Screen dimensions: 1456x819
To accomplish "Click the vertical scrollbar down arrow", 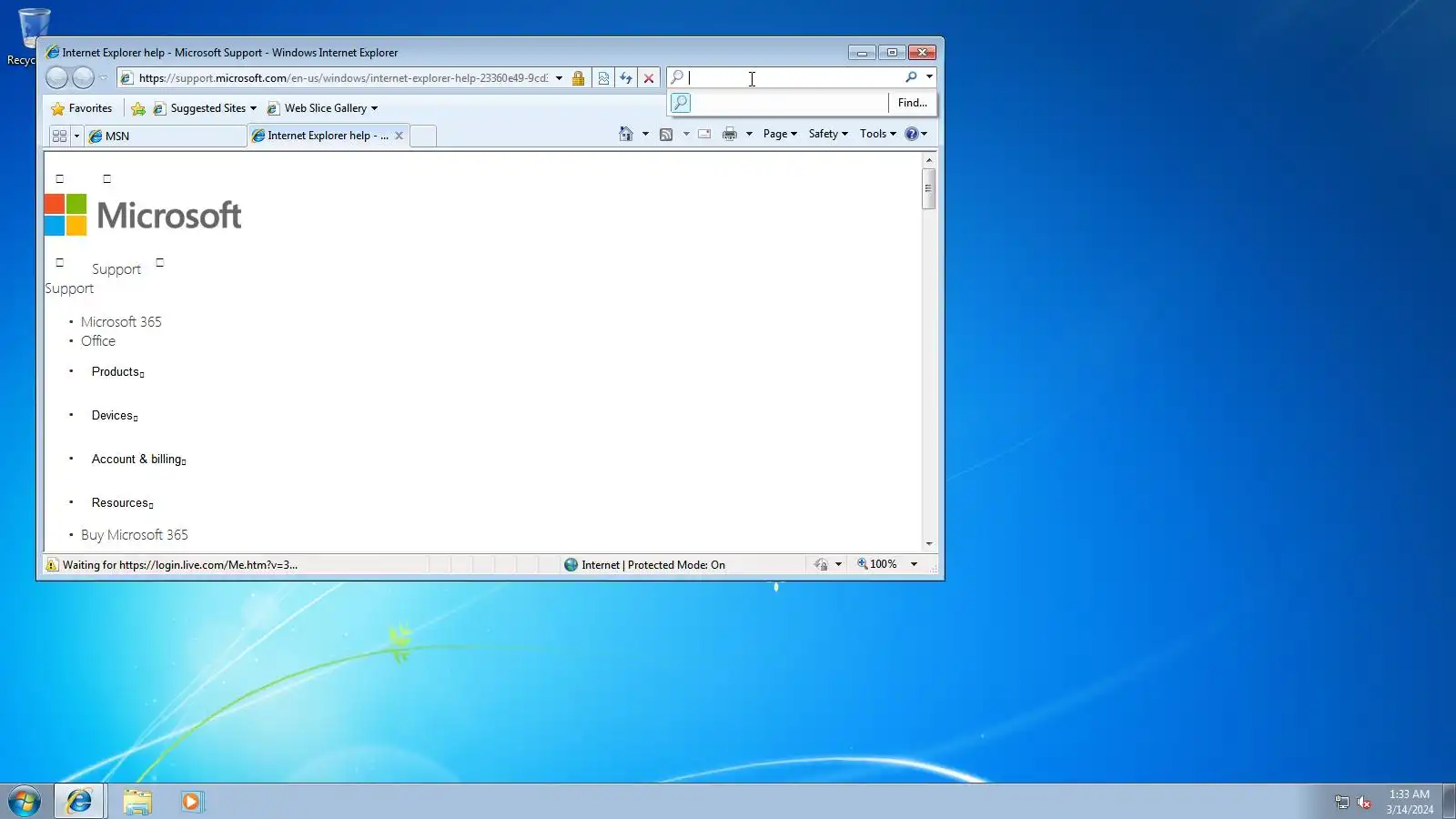I will 928,543.
